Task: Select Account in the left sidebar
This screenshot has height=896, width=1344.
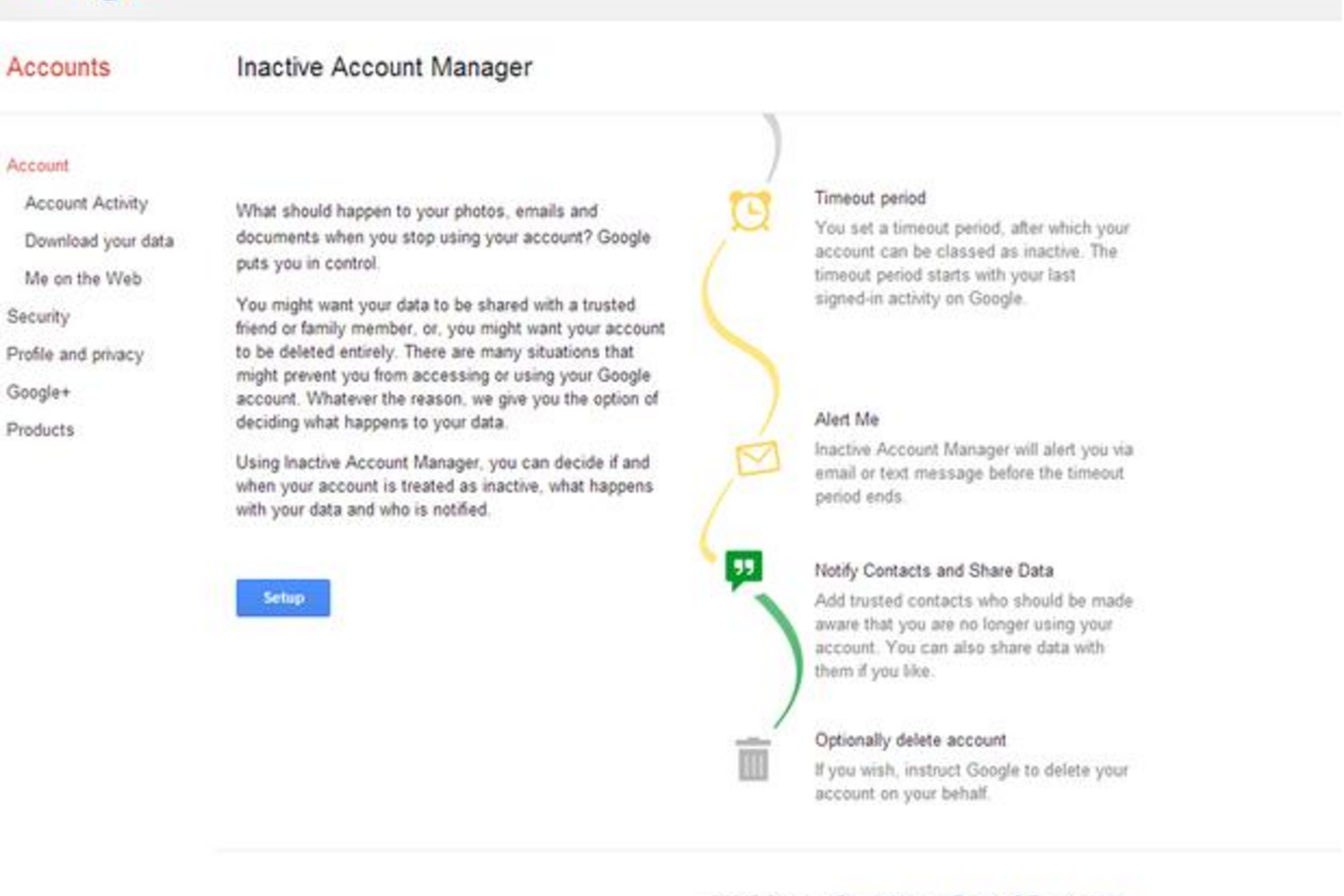Action: (38, 166)
